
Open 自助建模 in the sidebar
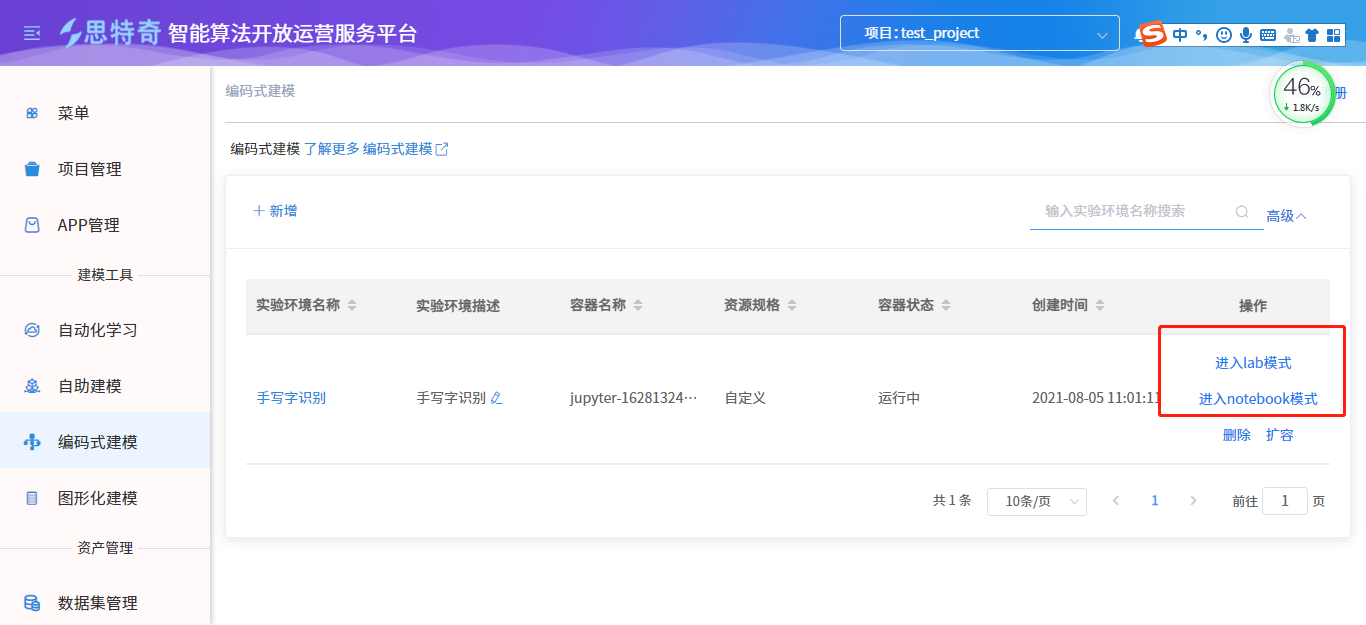(x=105, y=386)
